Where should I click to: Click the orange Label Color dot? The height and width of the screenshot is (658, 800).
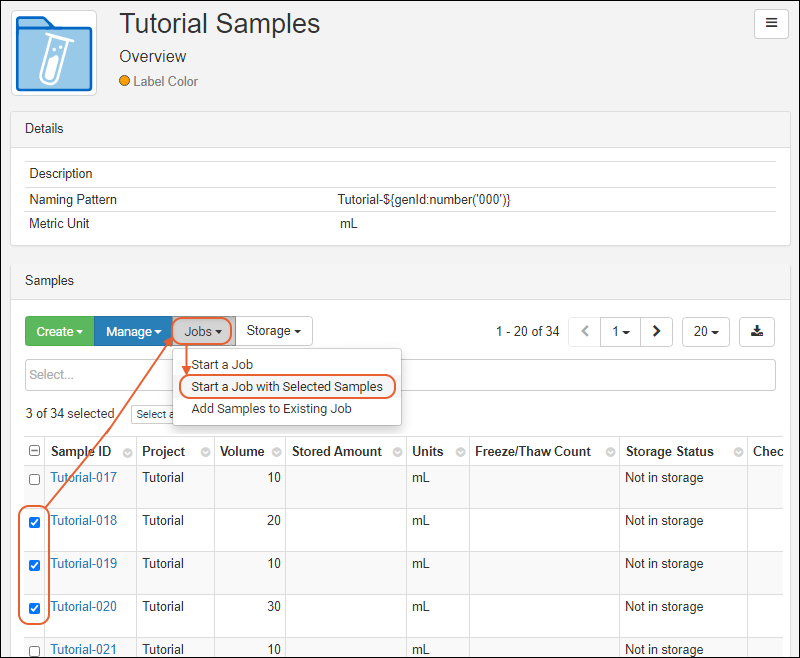coord(125,81)
